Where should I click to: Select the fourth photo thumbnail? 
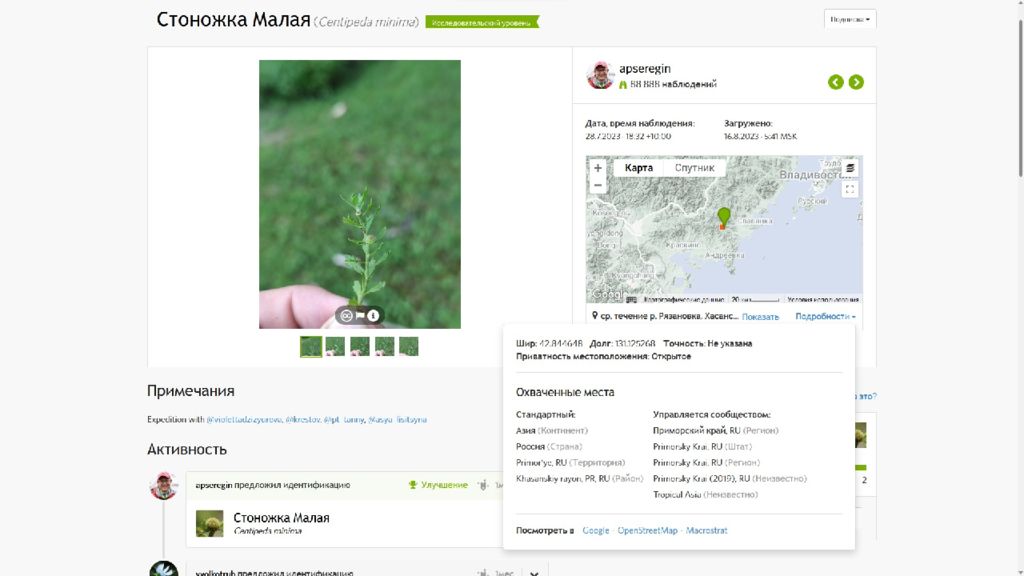tap(385, 346)
